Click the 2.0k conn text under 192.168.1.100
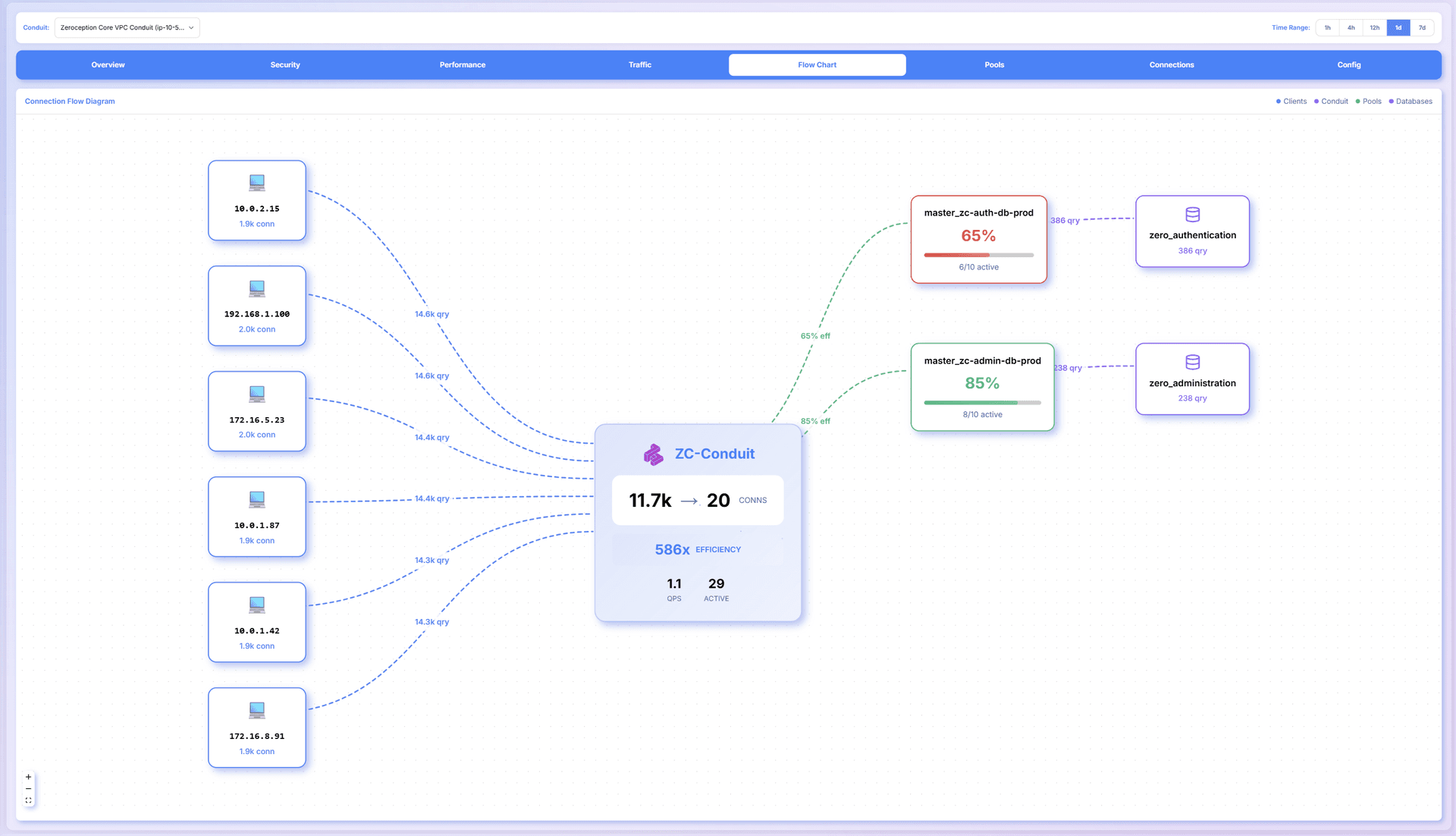 pyautogui.click(x=257, y=329)
